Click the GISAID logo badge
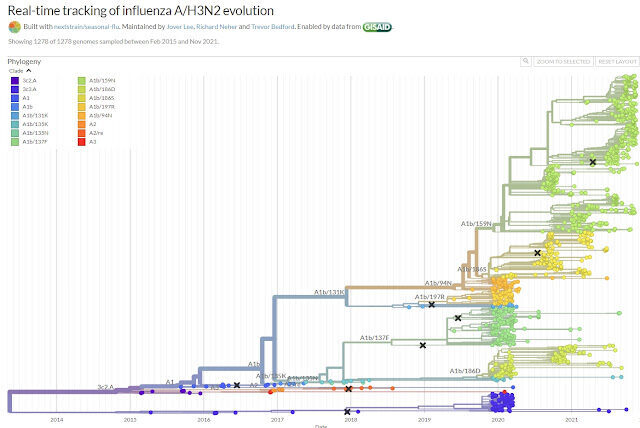Image resolution: width=640 pixels, height=428 pixels. [x=377, y=27]
